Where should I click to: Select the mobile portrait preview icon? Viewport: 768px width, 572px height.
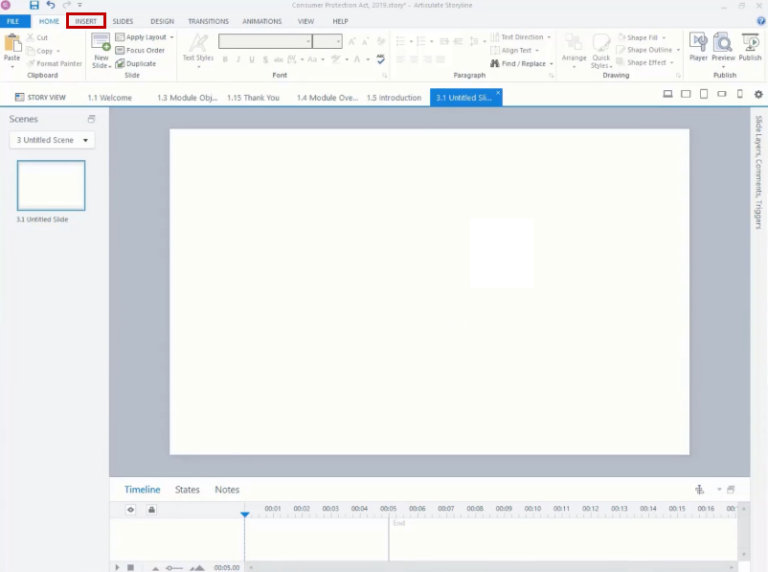740,94
